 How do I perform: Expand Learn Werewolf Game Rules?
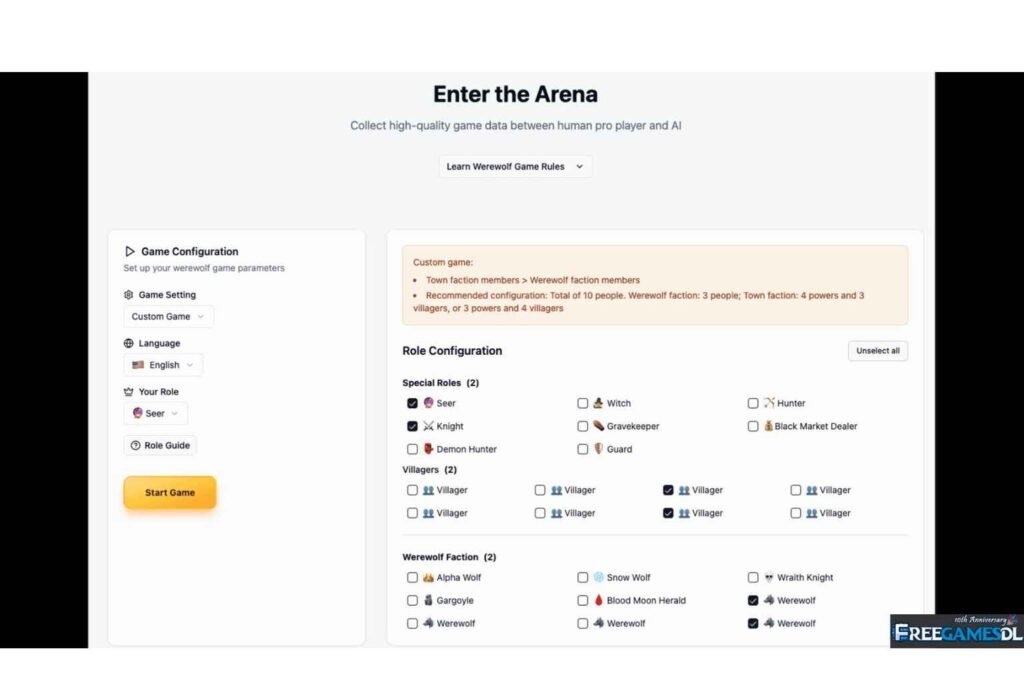515,167
